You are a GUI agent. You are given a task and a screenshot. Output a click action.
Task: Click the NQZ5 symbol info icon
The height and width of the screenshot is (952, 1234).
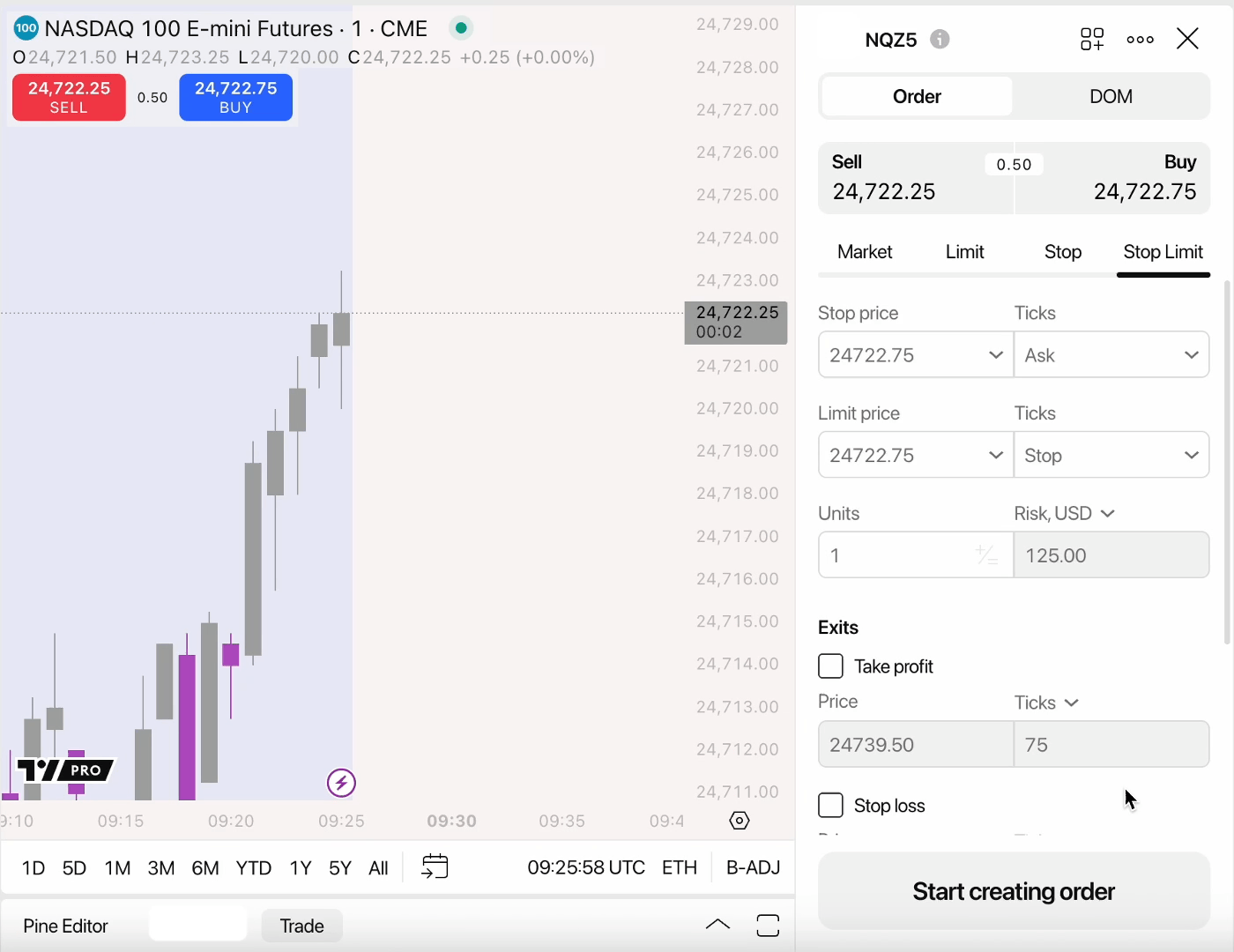pyautogui.click(x=940, y=40)
